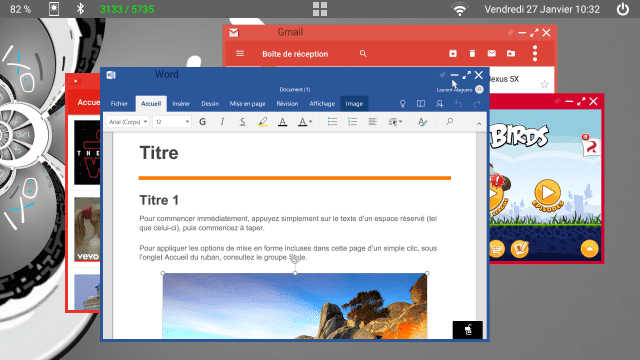Open the Word search magnifier icon
The height and width of the screenshot is (360, 640).
449,122
